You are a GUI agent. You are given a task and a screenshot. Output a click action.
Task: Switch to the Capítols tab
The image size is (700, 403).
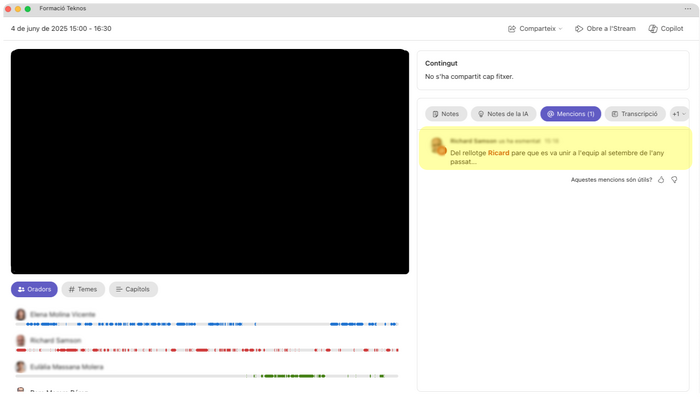pyautogui.click(x=133, y=289)
